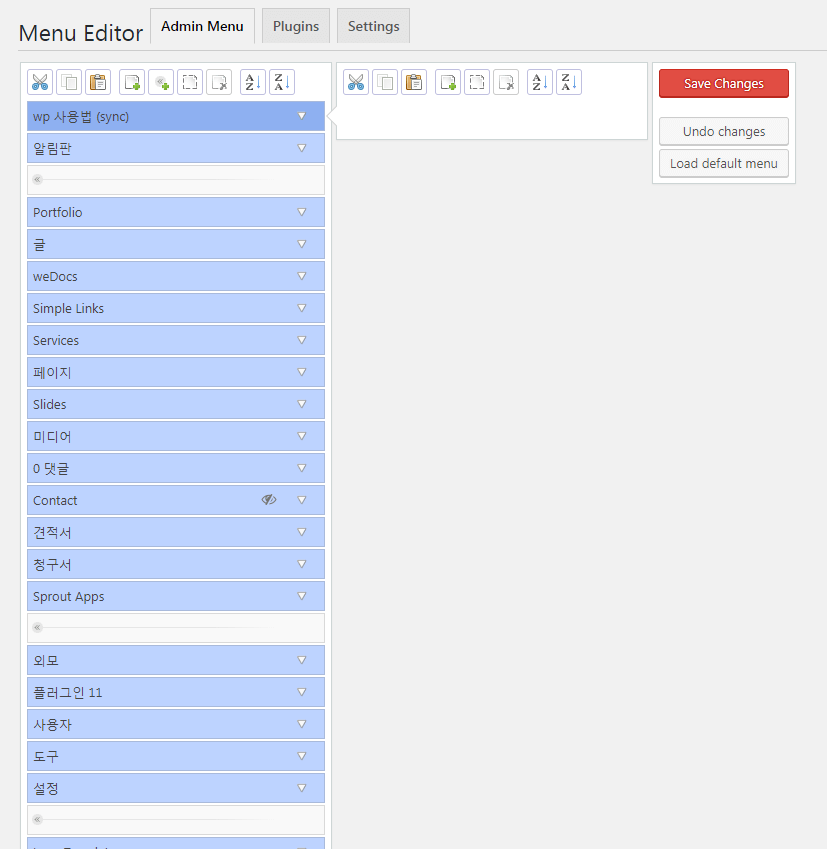Toggle the hidden eye icon on Contact
The image size is (827, 849).
269,500
